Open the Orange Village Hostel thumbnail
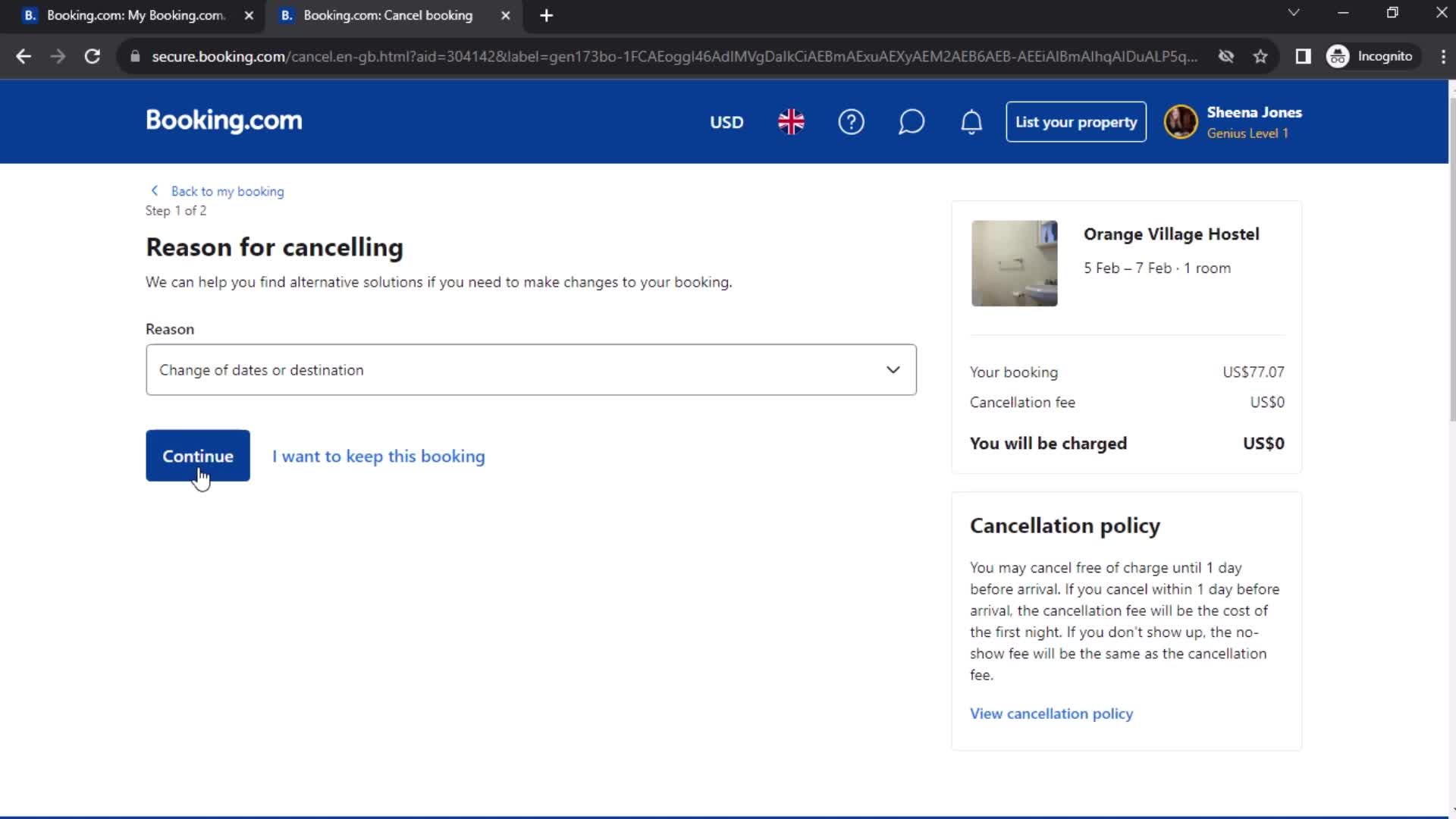The width and height of the screenshot is (1456, 819). [x=1014, y=263]
